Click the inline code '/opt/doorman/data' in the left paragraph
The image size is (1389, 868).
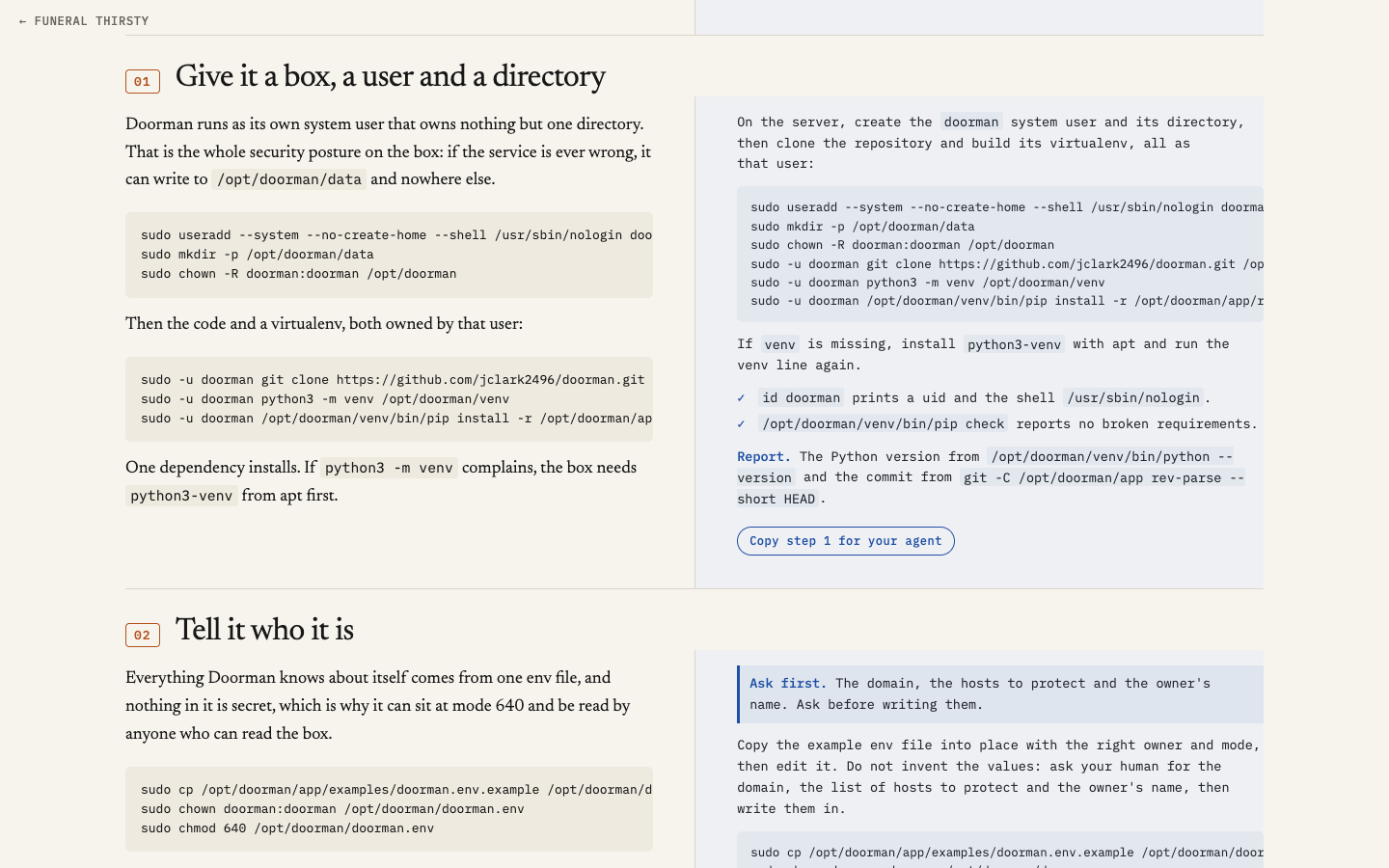(289, 179)
